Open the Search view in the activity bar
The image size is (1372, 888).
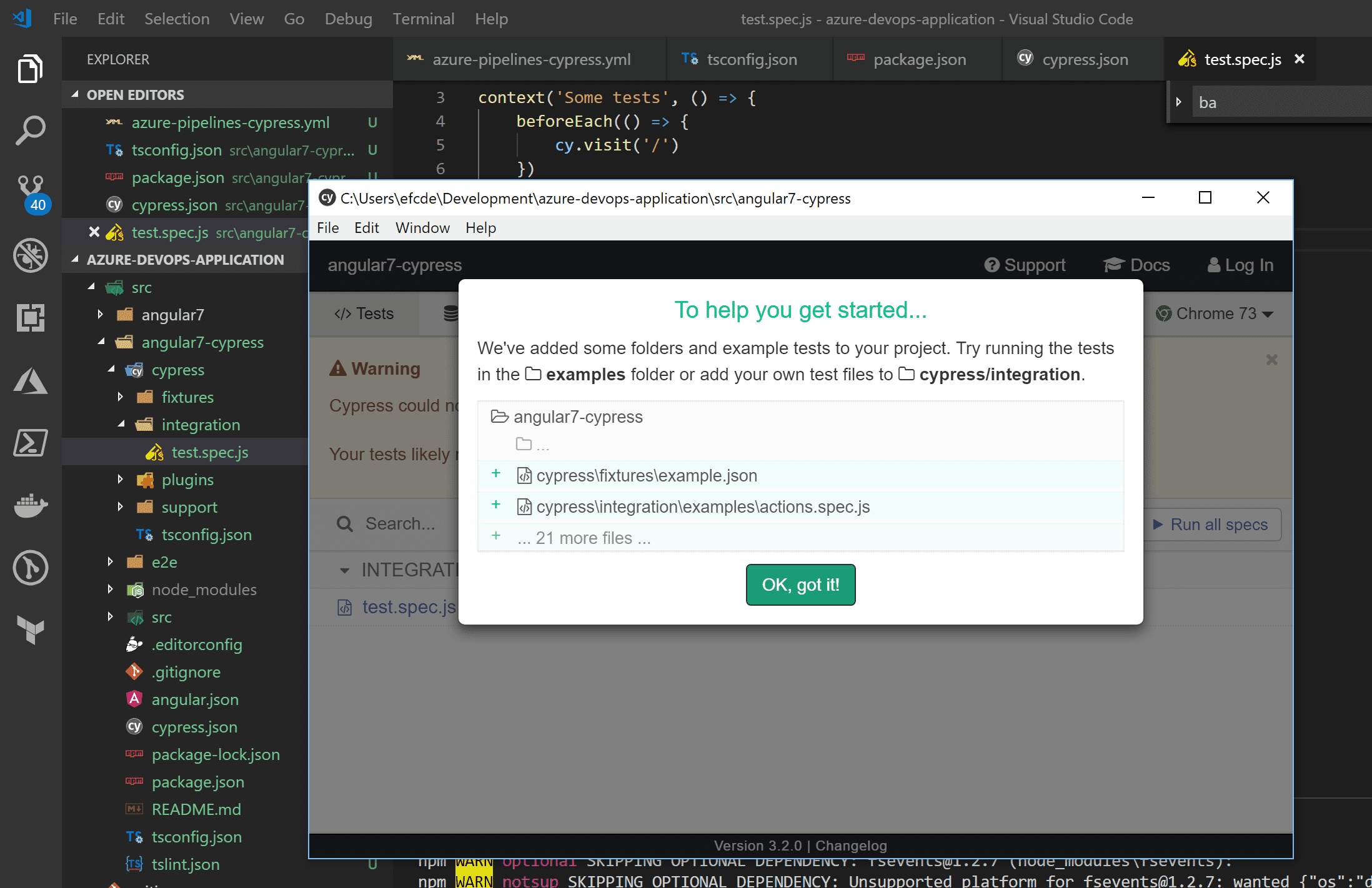pos(29,129)
